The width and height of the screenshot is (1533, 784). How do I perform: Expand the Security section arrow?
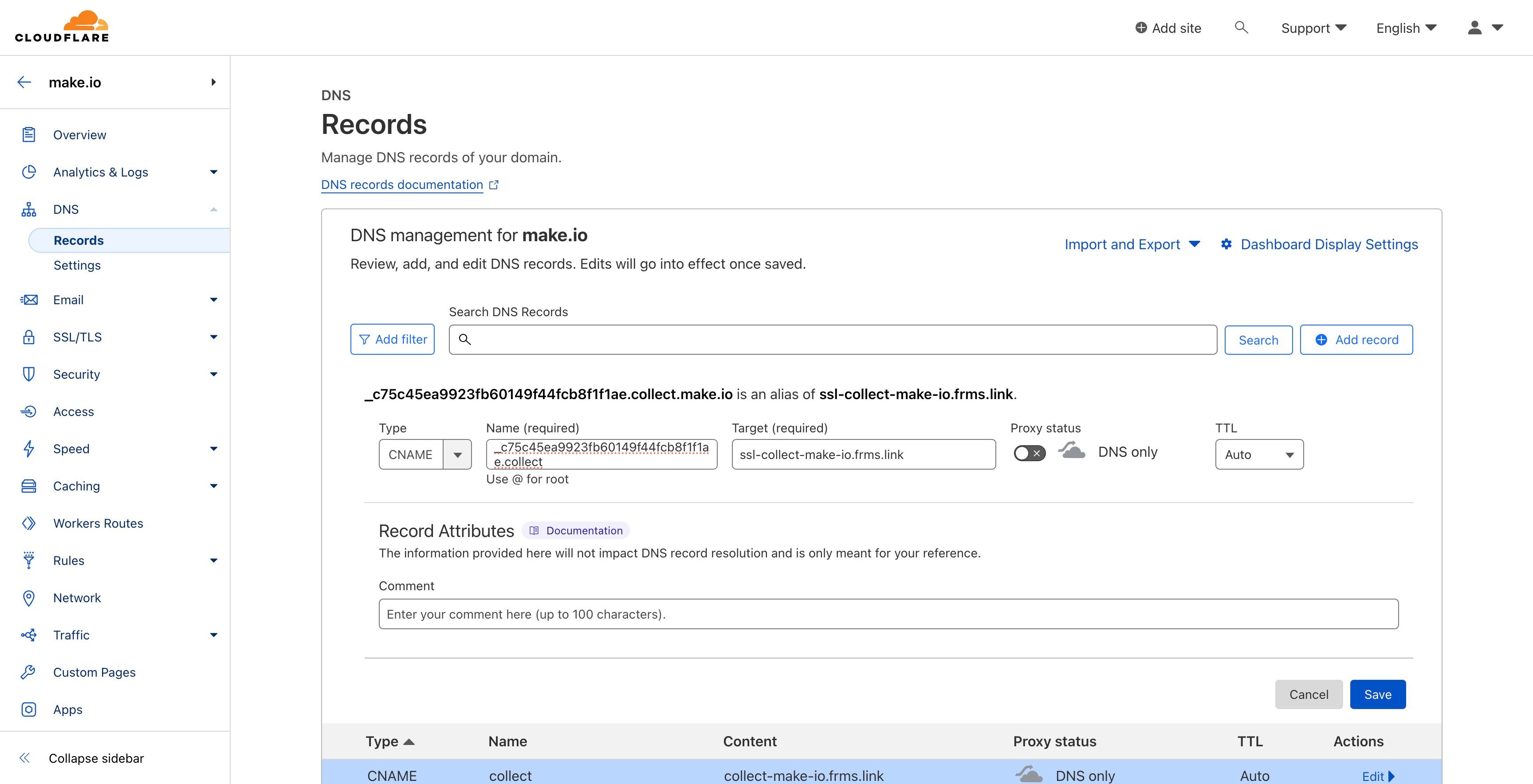pyautogui.click(x=214, y=374)
